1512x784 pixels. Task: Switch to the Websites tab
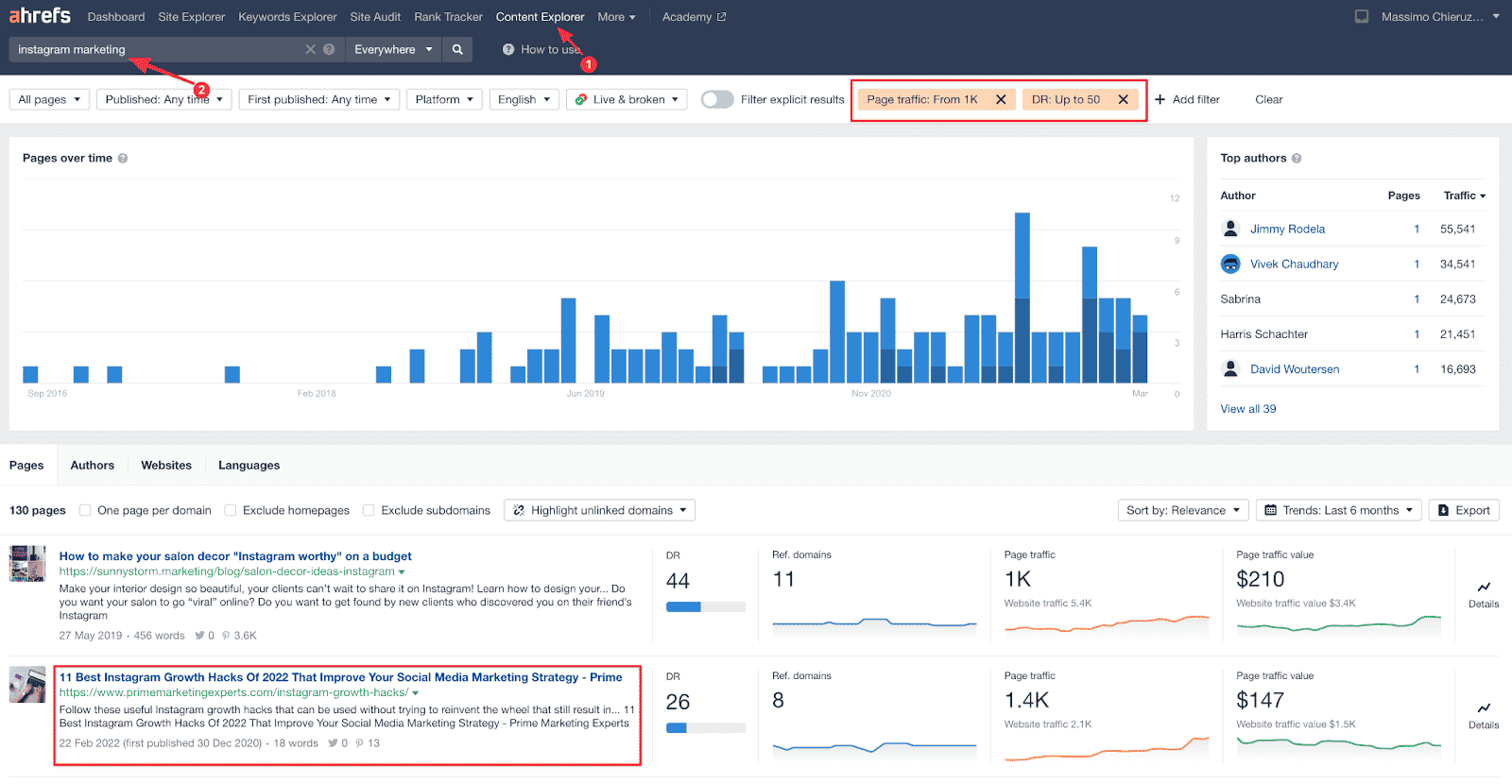click(166, 465)
